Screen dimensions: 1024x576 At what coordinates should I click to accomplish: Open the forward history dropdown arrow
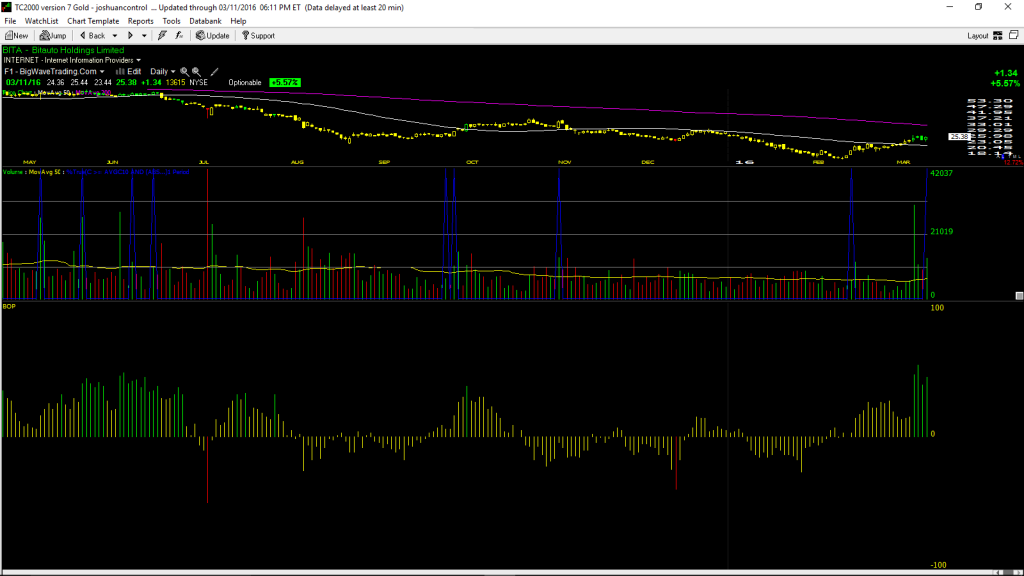click(144, 36)
